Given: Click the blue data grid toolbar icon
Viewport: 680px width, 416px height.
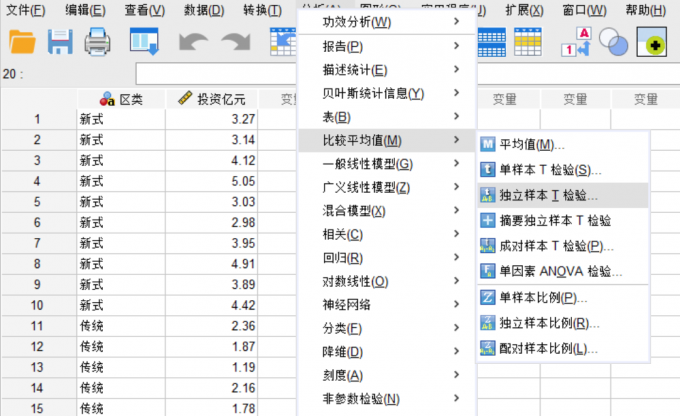Looking at the screenshot, I should point(492,42).
